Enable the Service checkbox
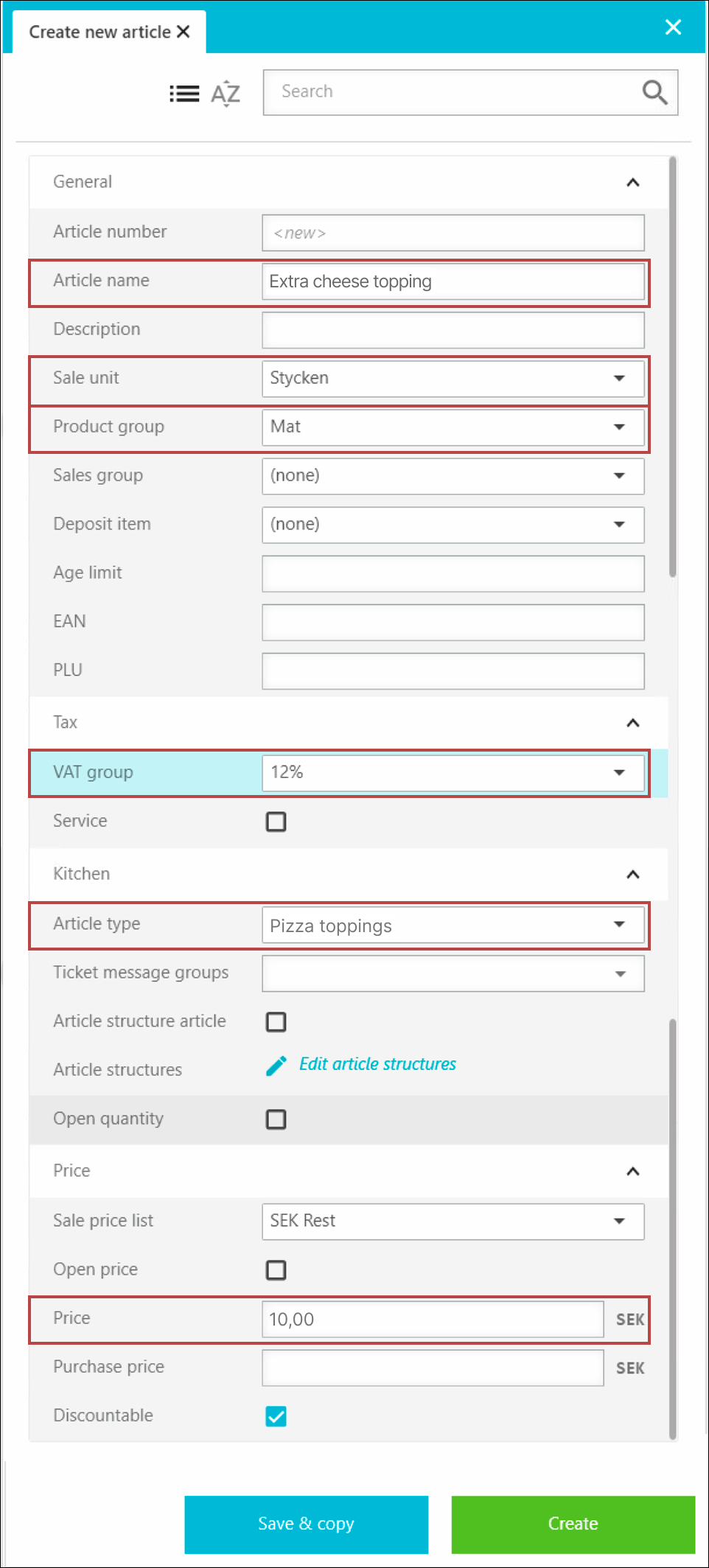The image size is (709, 1568). pos(276,822)
